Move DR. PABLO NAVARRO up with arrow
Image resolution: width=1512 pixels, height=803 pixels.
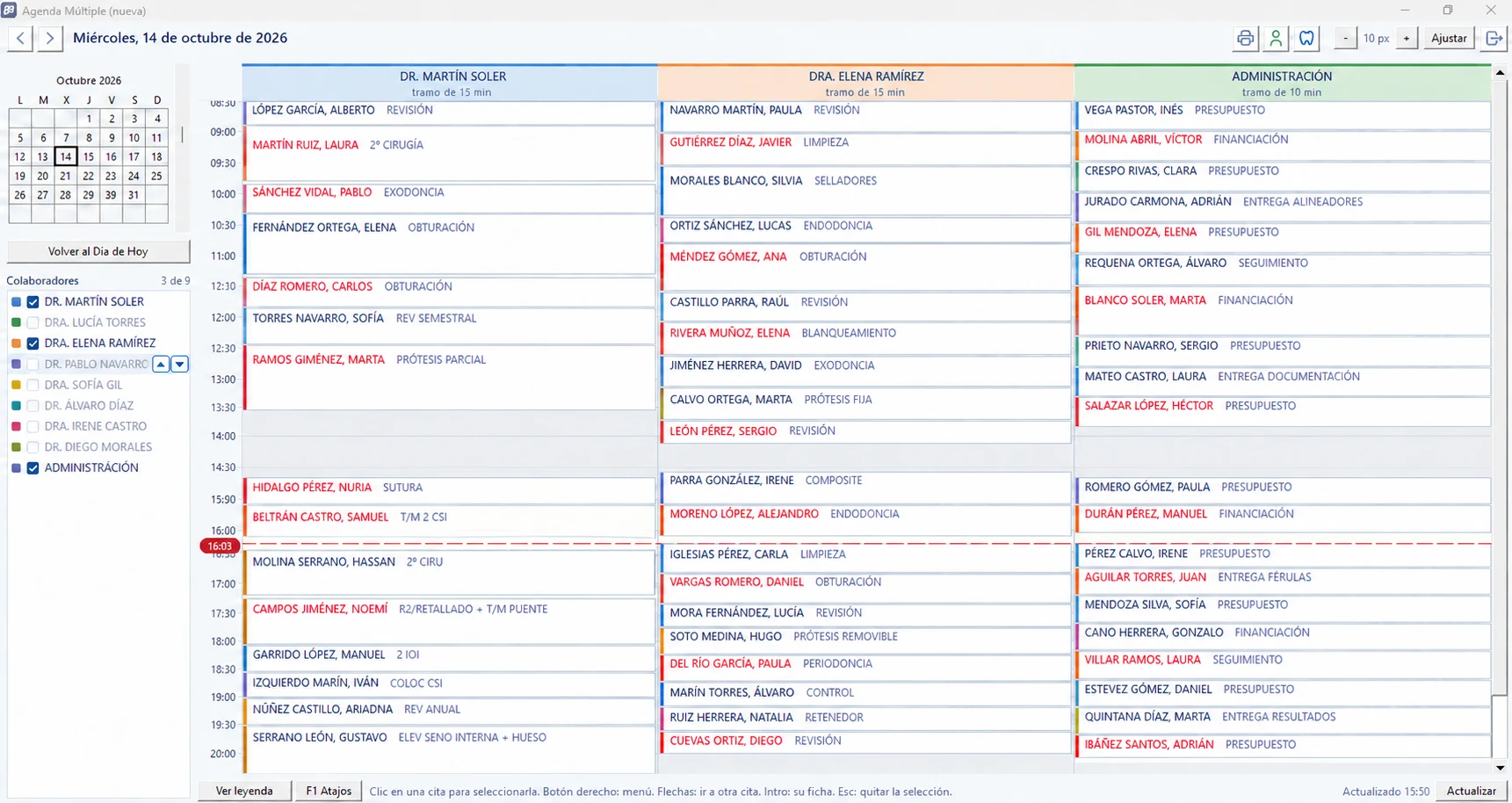point(161,364)
